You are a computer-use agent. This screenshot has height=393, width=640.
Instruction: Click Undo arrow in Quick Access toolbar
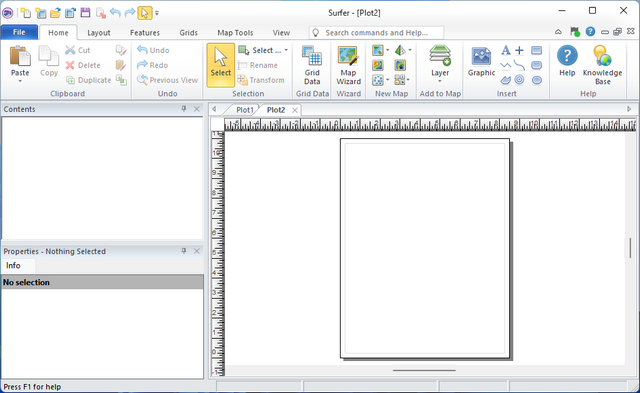point(115,13)
